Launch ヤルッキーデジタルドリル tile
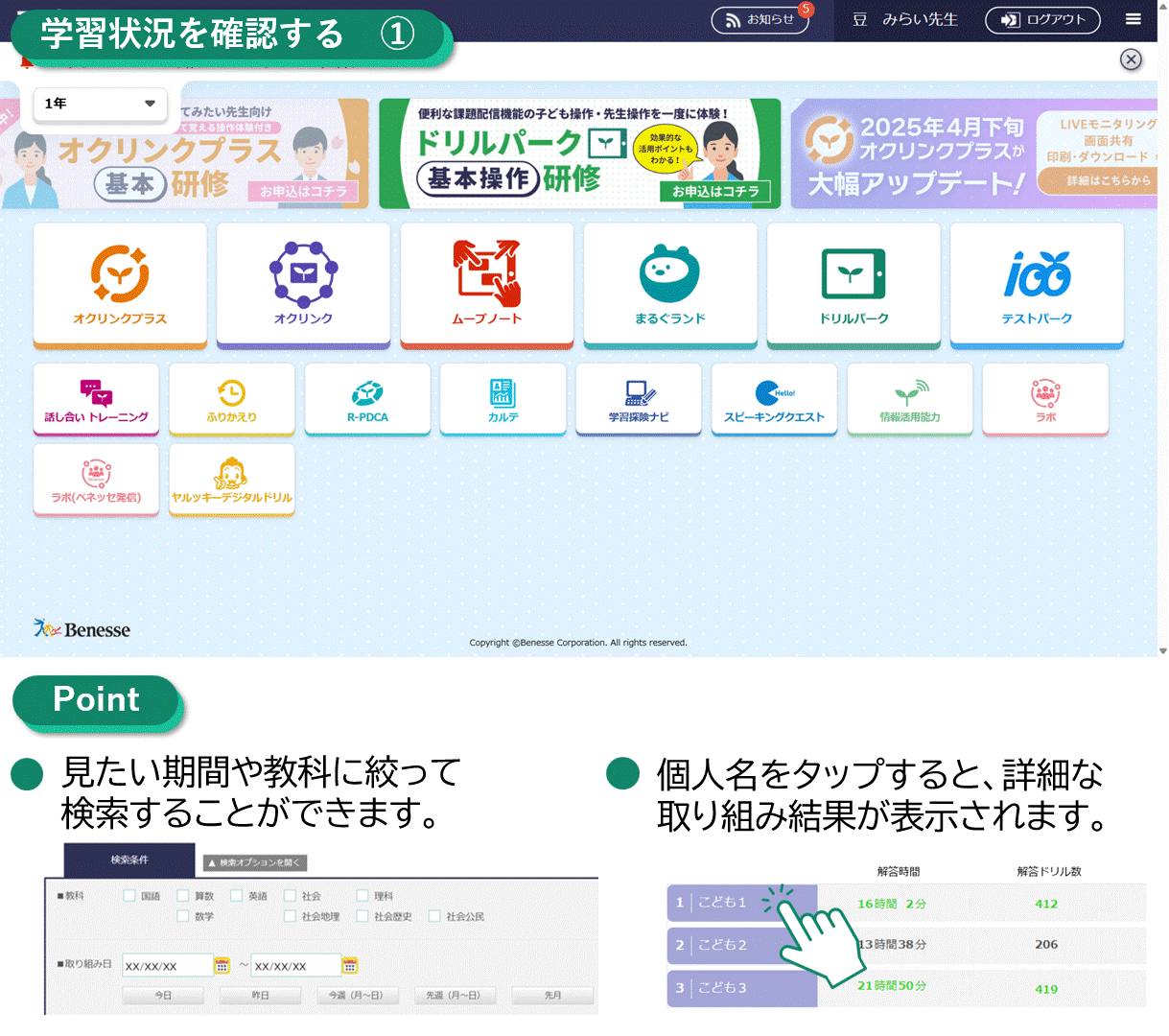Image resolution: width=1169 pixels, height=1036 pixels. [x=232, y=480]
